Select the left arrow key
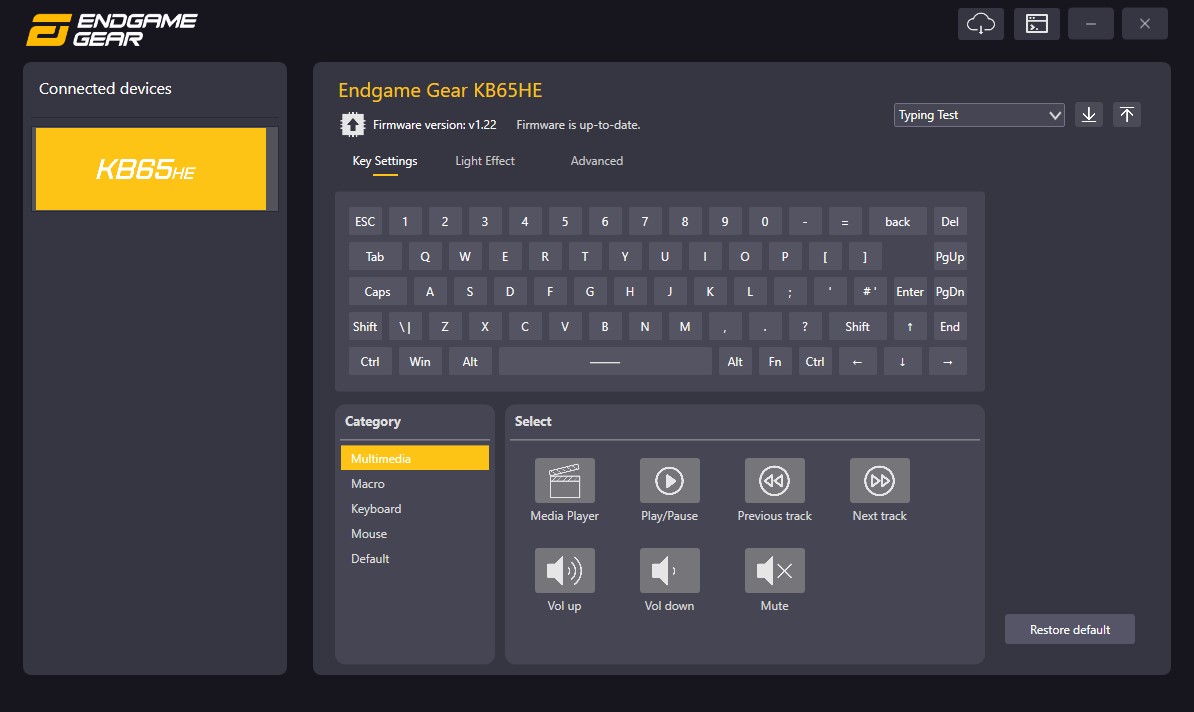 point(857,362)
